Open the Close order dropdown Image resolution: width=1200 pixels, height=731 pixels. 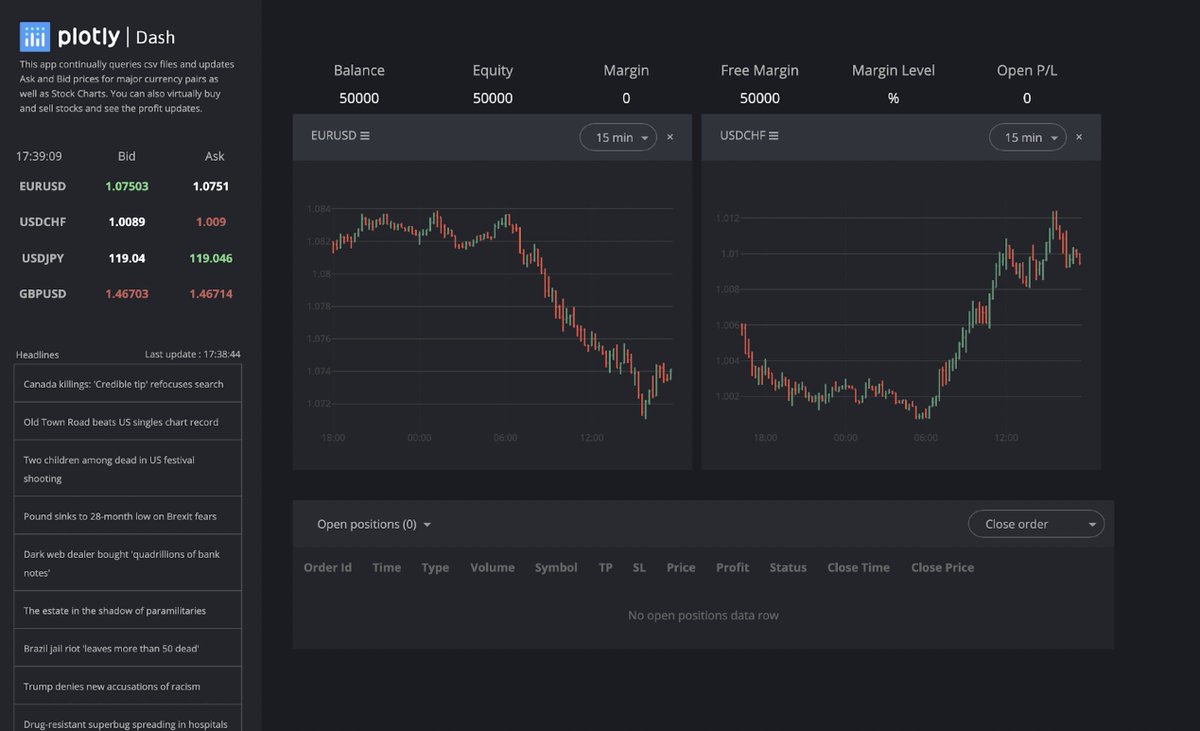tap(1036, 523)
